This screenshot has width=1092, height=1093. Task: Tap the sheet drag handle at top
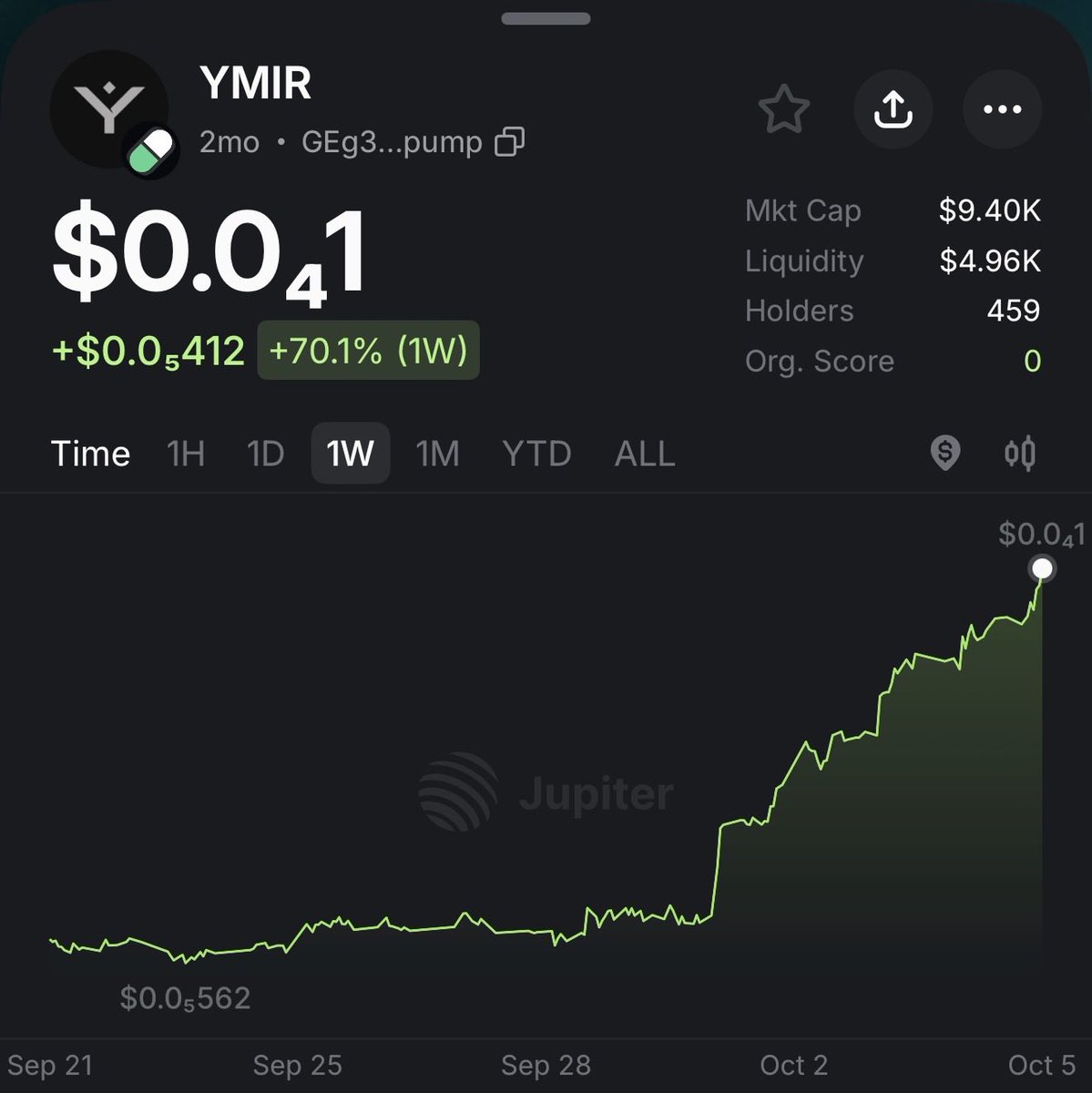point(546,18)
